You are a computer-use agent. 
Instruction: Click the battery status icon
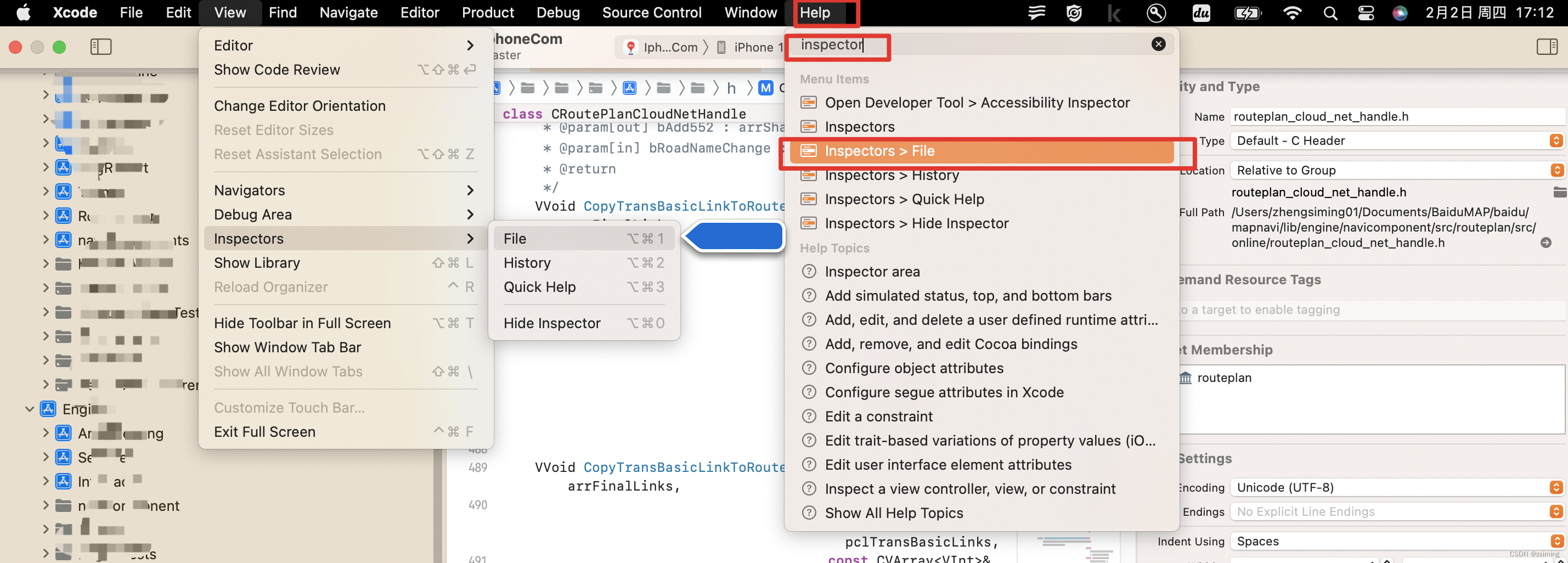pyautogui.click(x=1248, y=13)
